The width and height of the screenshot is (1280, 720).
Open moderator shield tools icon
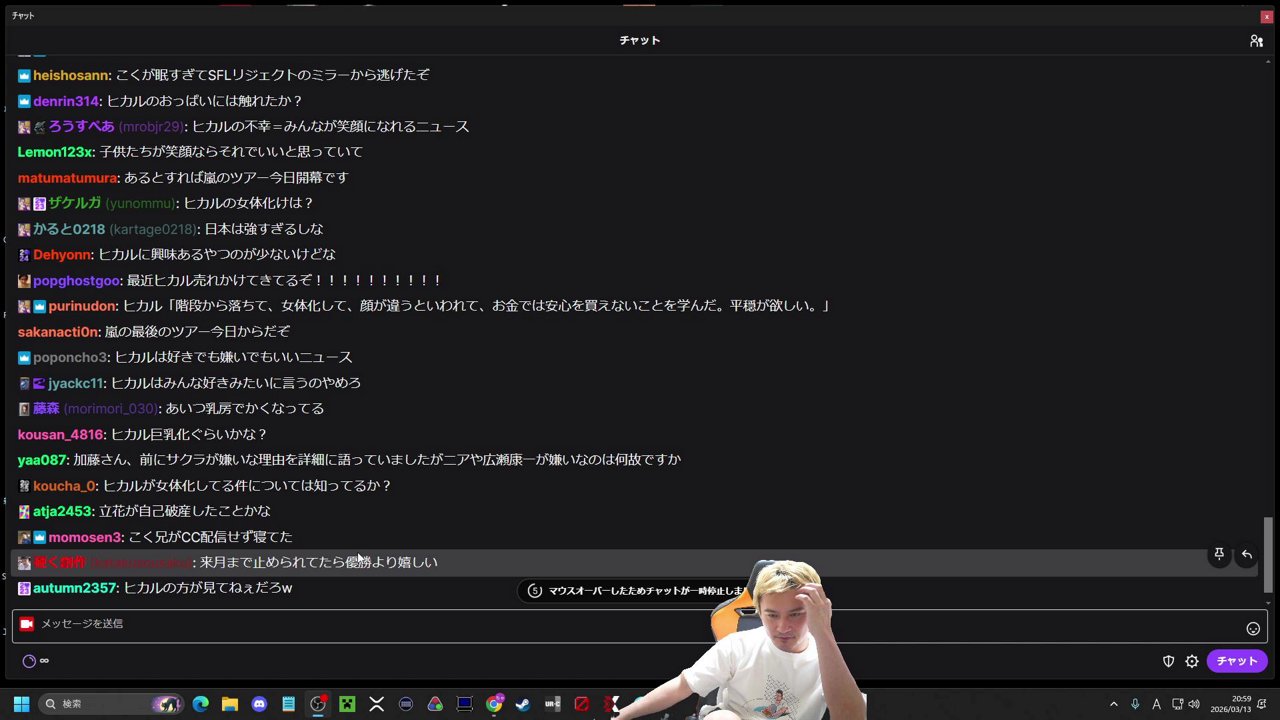tap(1168, 661)
